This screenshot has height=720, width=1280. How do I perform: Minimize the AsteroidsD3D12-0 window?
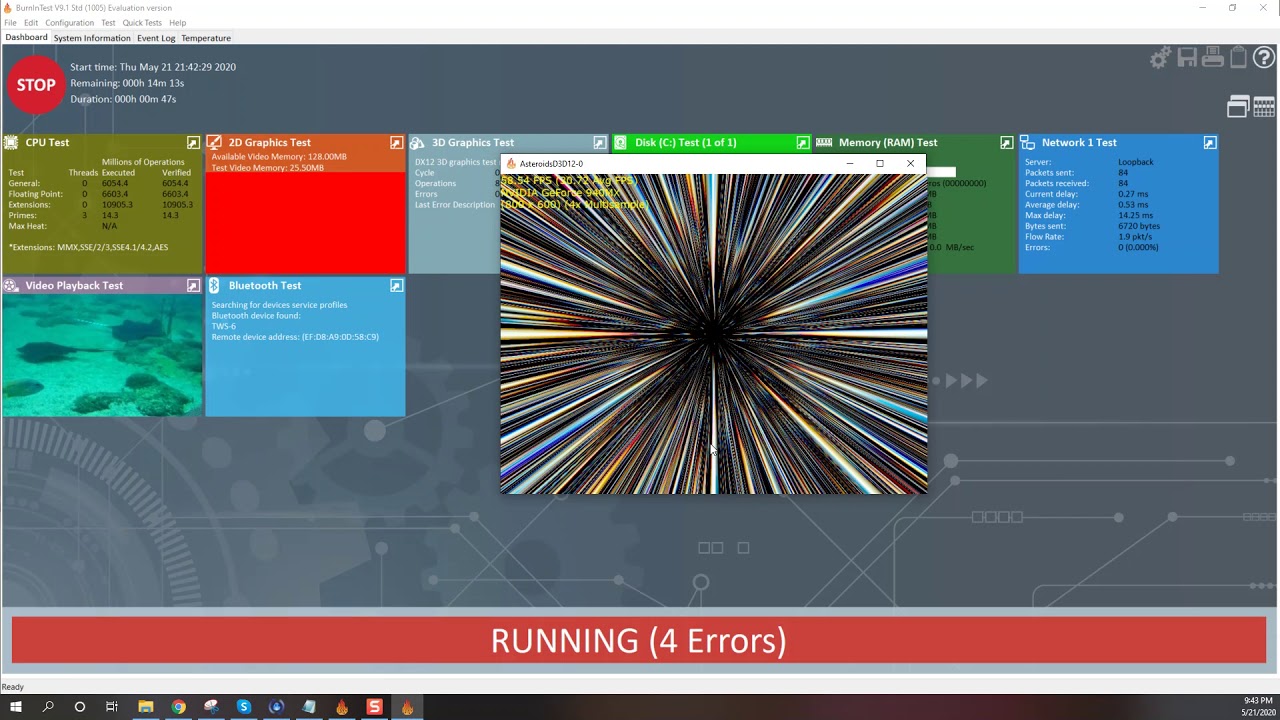pos(850,163)
